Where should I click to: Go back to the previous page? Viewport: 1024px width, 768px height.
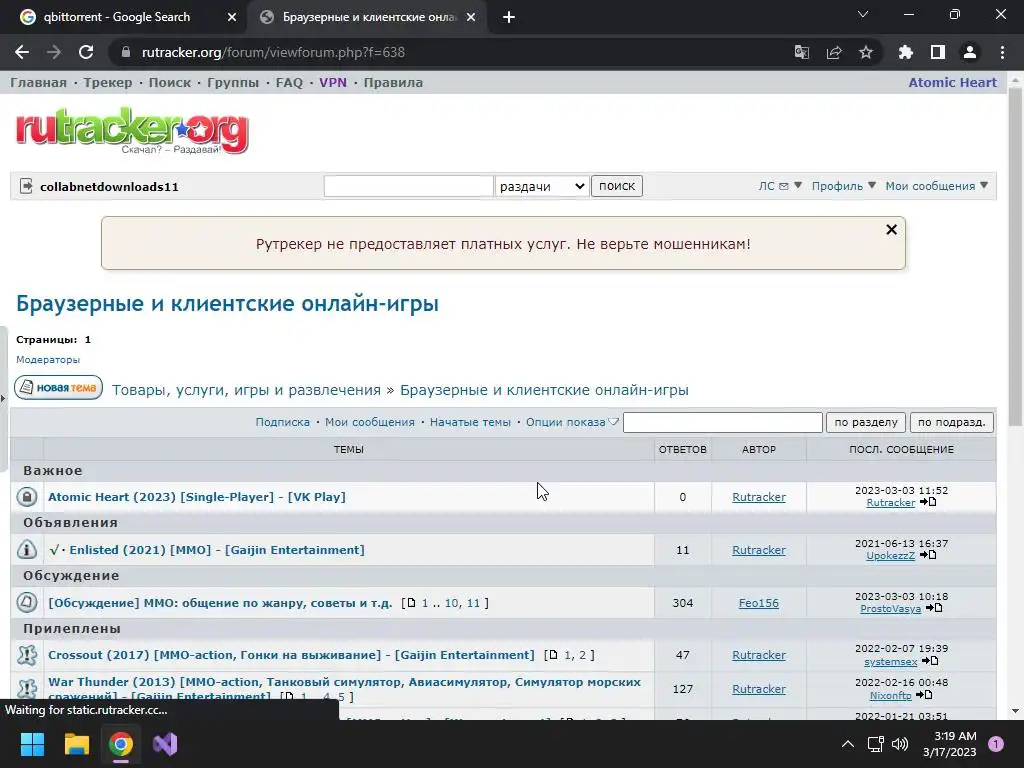click(x=22, y=52)
